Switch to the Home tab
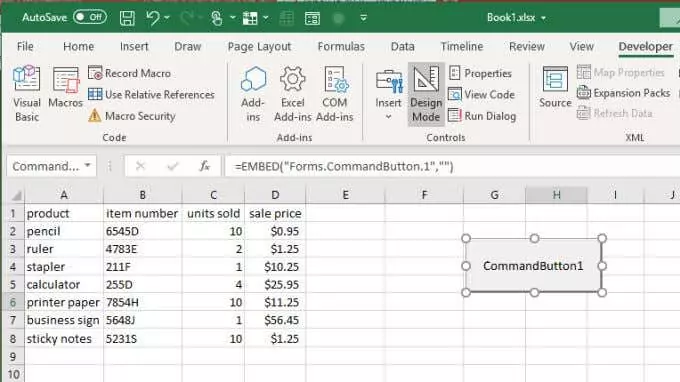Screen dimensions: 680x382 click(78, 46)
